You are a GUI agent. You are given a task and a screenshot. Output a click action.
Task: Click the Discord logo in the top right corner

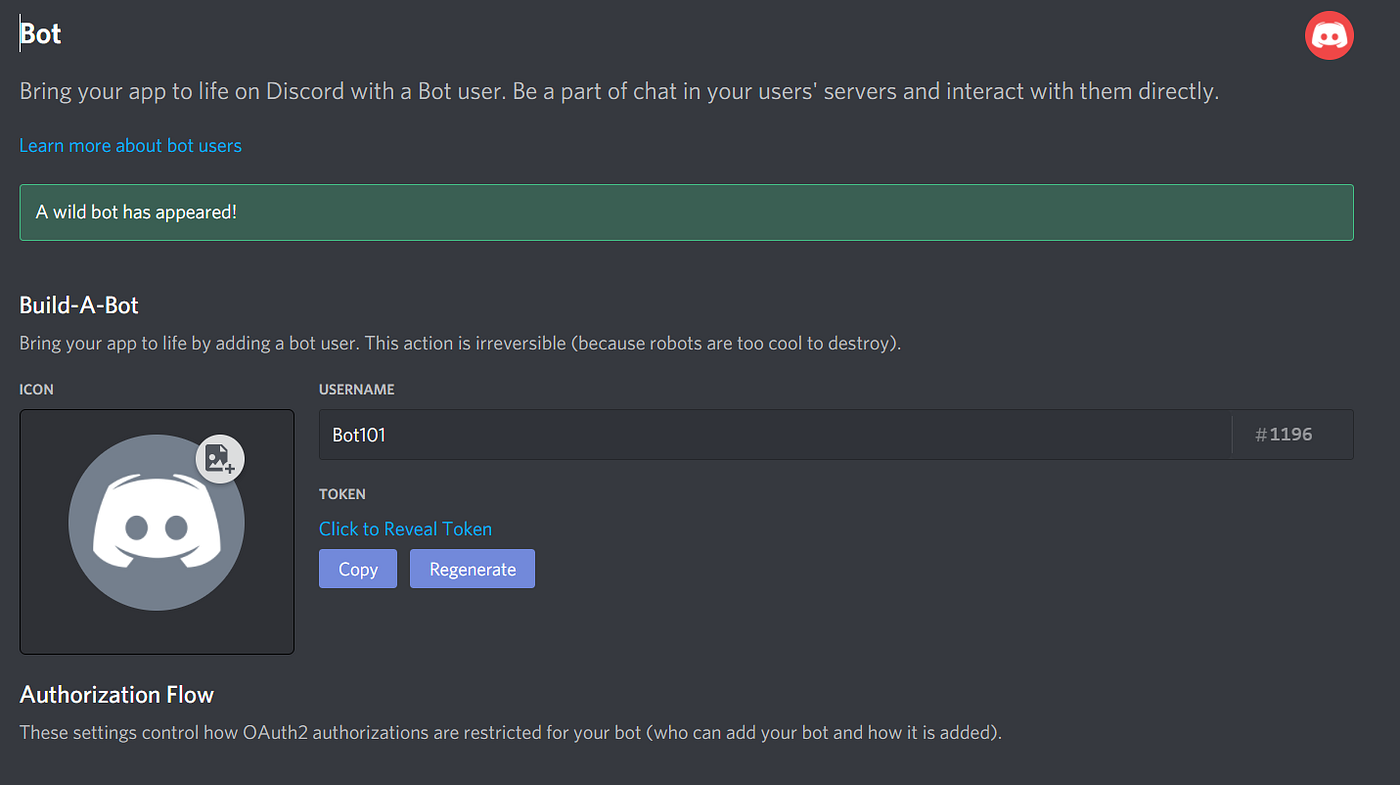coord(1329,34)
